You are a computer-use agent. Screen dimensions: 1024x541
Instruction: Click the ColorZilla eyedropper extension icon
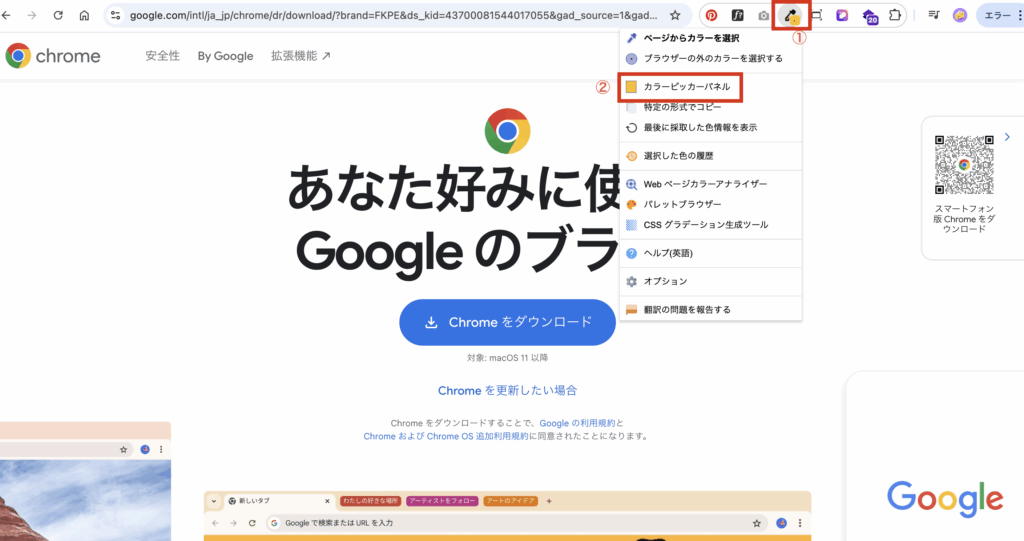pos(790,16)
